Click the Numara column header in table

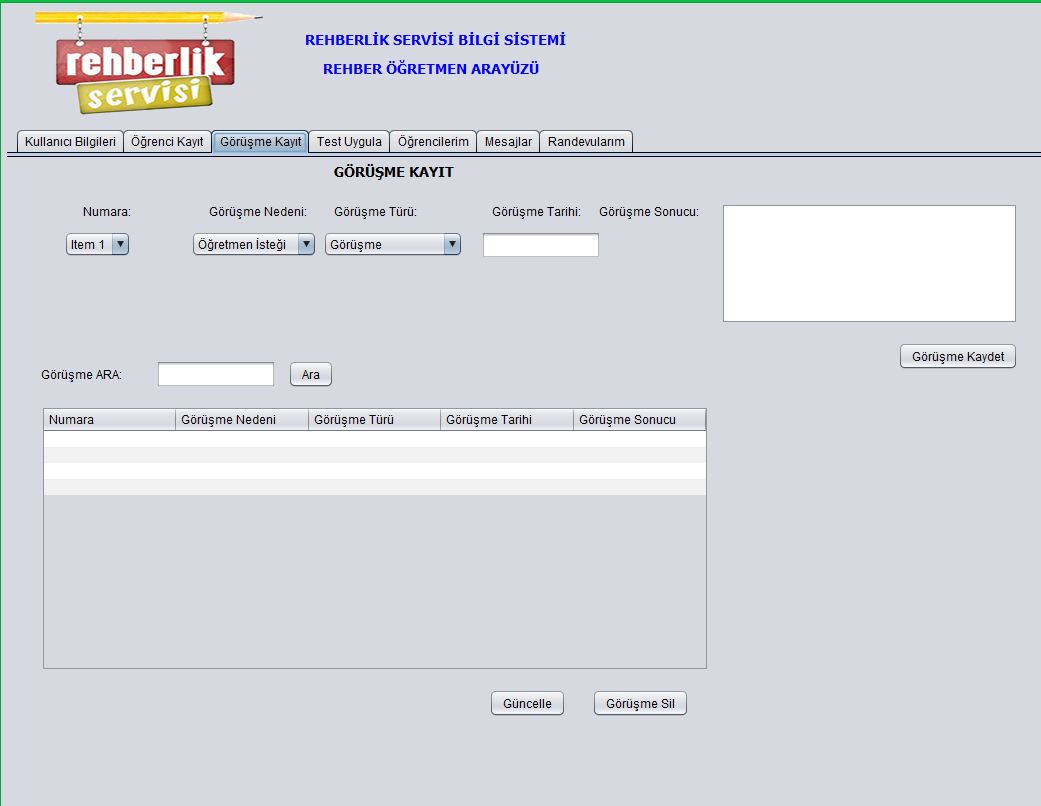pos(110,420)
